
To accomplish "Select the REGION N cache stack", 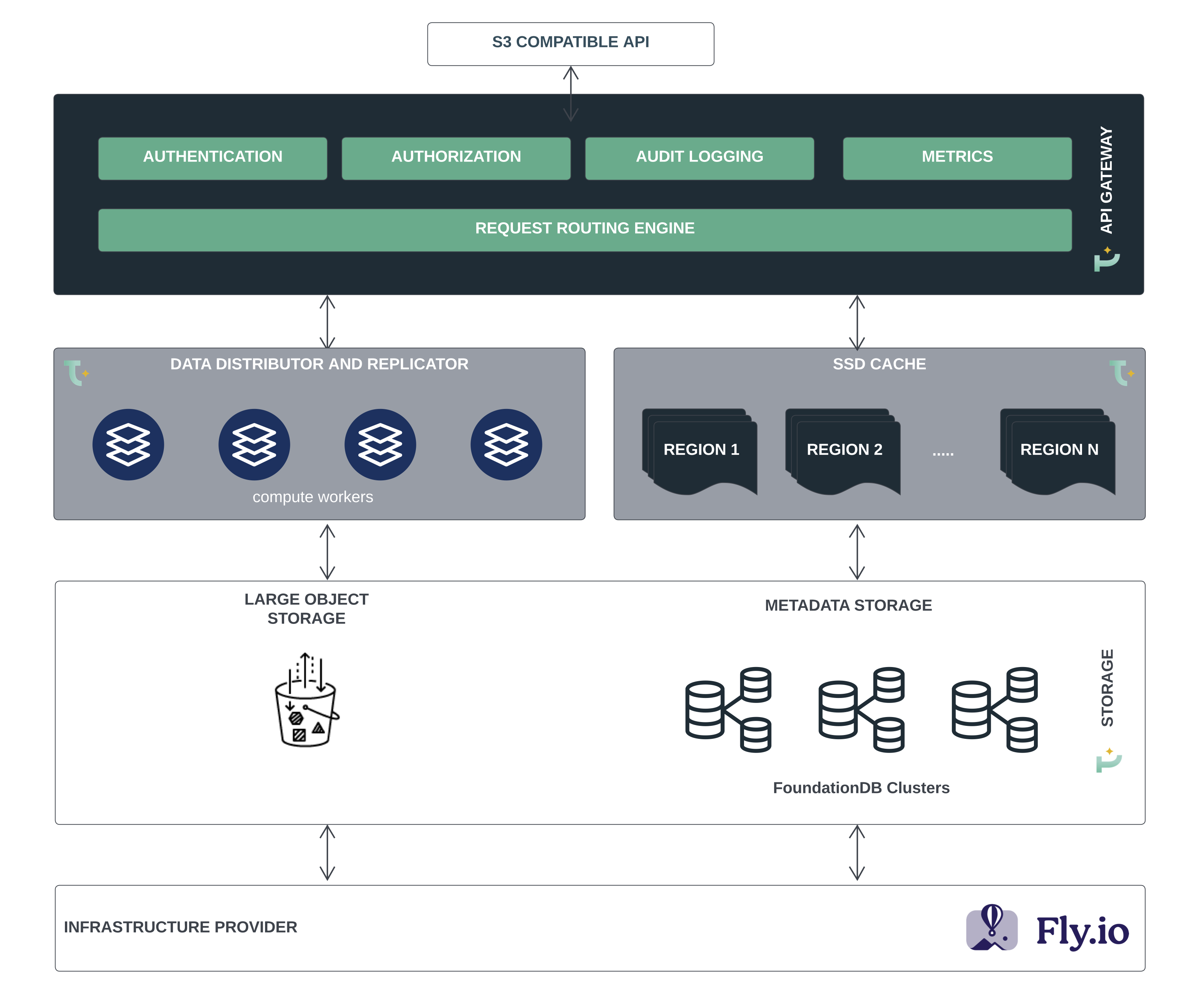I will coord(1058,451).
